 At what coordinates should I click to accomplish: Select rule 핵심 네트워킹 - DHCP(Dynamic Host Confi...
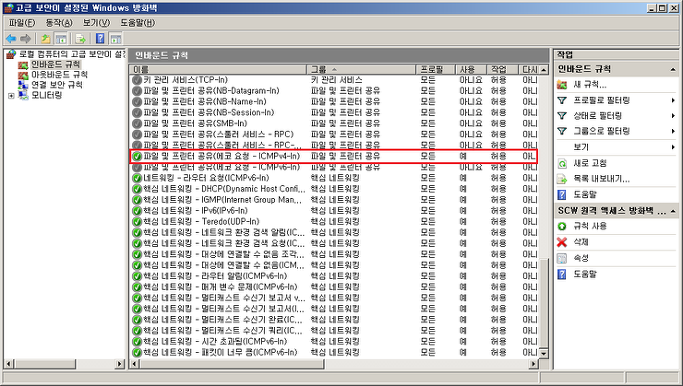tap(334, 189)
